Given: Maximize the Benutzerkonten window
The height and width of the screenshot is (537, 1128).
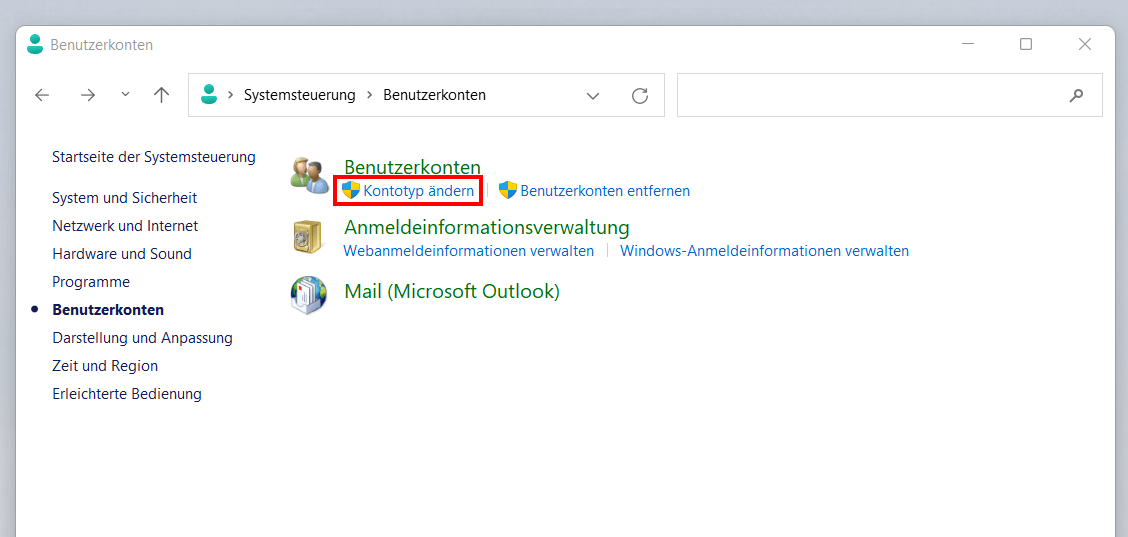Looking at the screenshot, I should (x=1026, y=44).
